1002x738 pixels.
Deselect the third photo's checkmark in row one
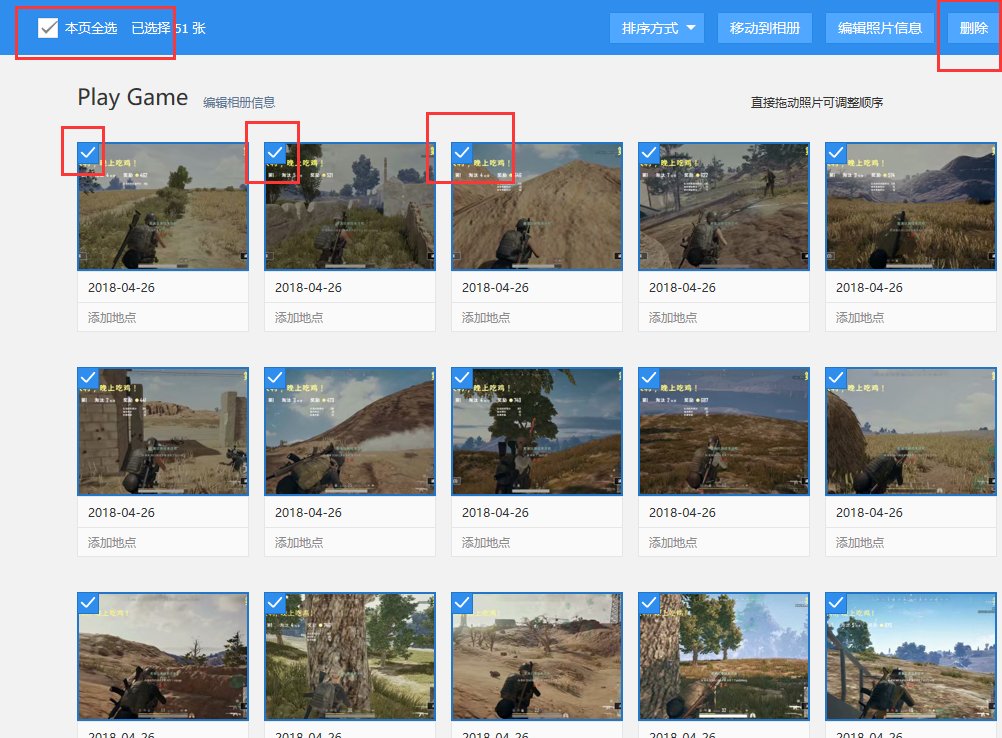click(462, 152)
